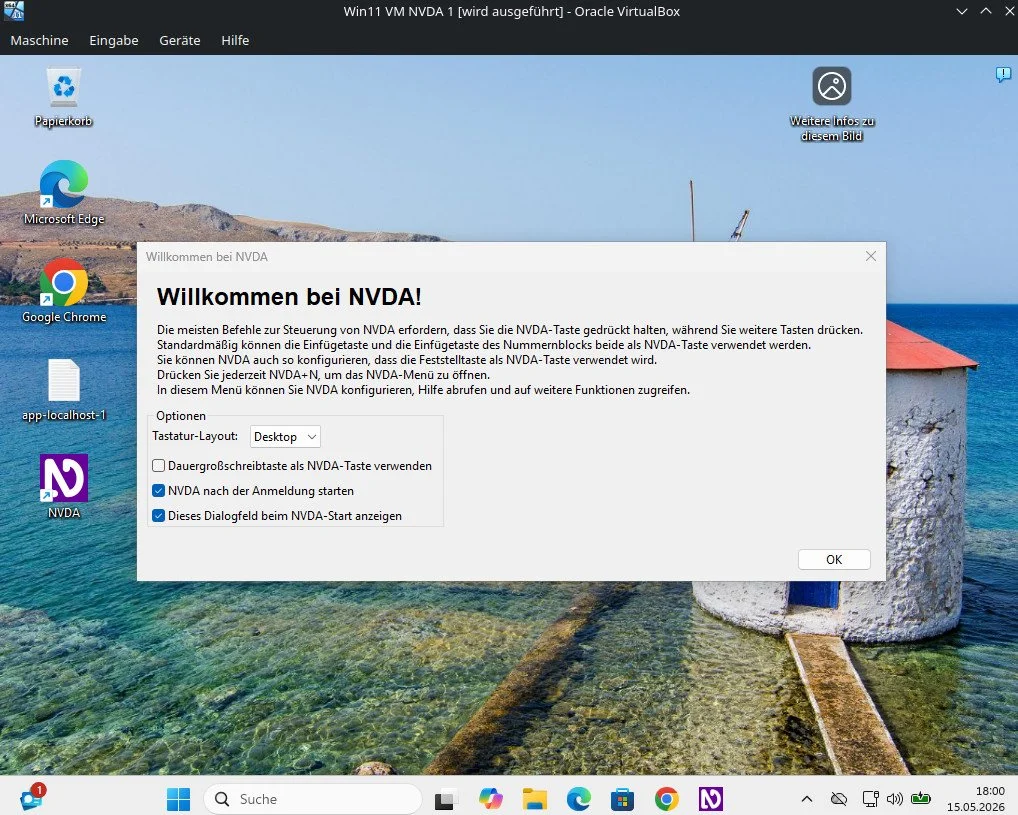
Task: Open Task View in the taskbar
Action: (x=446, y=799)
